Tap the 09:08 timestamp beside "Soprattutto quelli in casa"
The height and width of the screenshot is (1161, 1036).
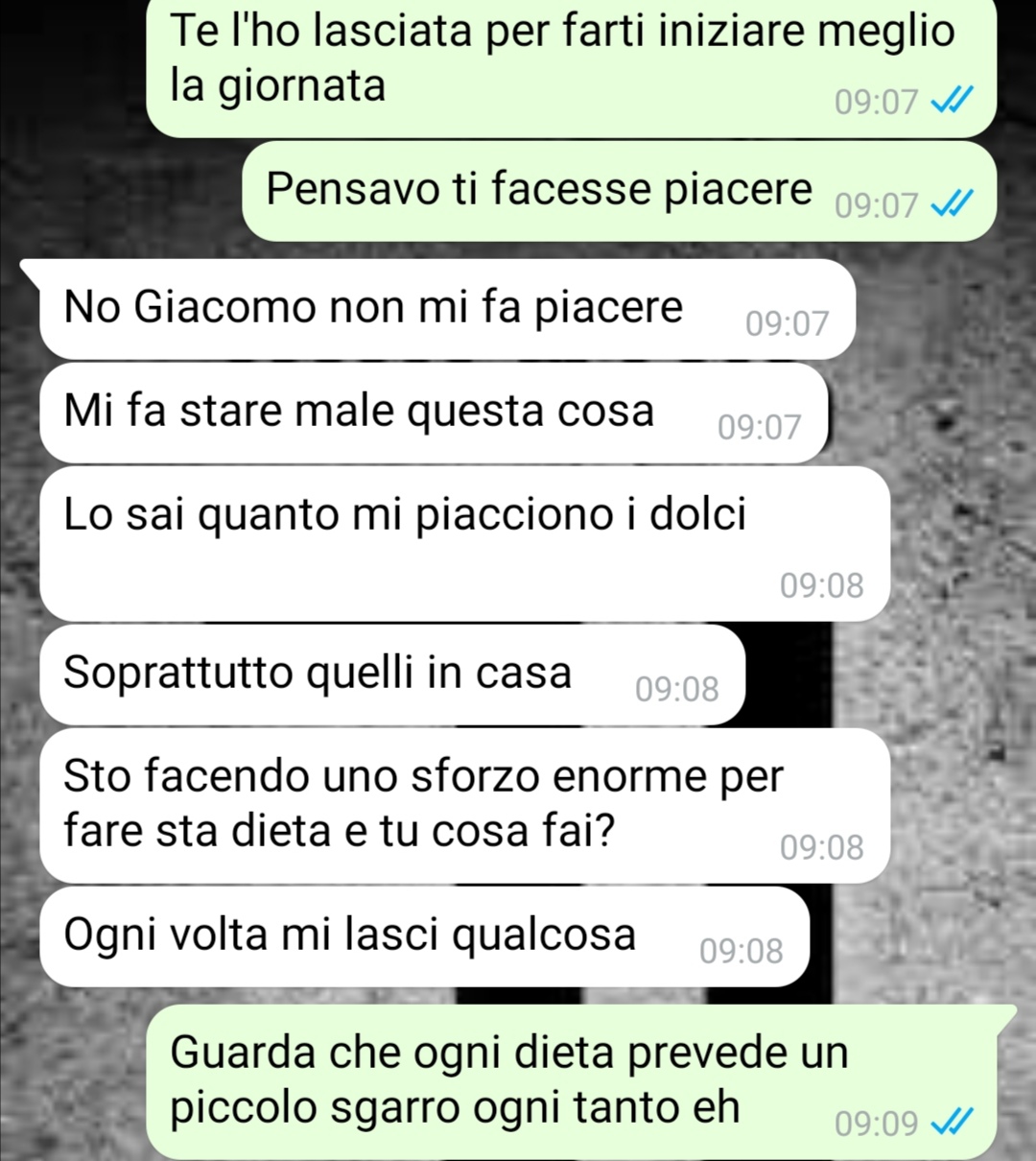[x=676, y=689]
